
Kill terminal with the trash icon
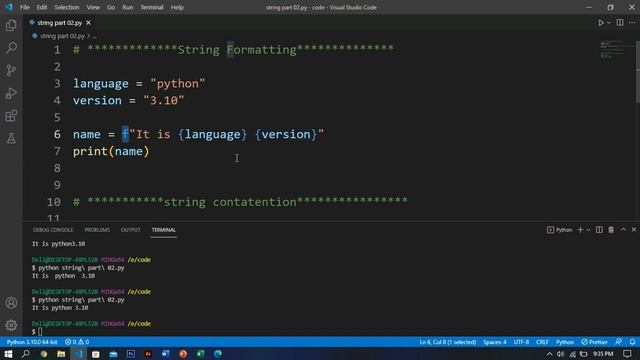[611, 230]
